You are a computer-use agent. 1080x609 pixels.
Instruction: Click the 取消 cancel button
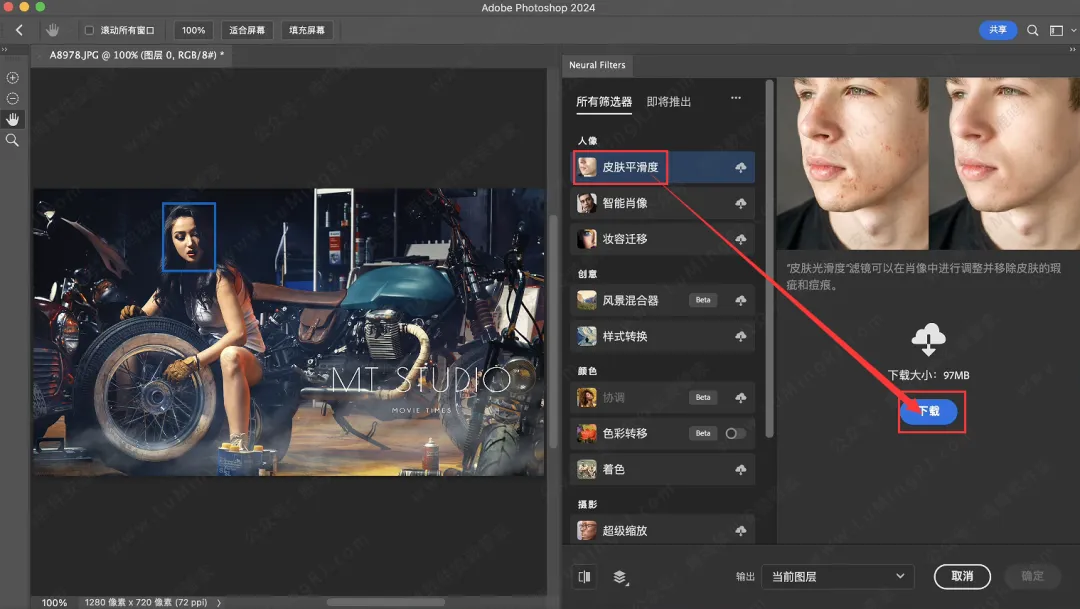point(961,577)
